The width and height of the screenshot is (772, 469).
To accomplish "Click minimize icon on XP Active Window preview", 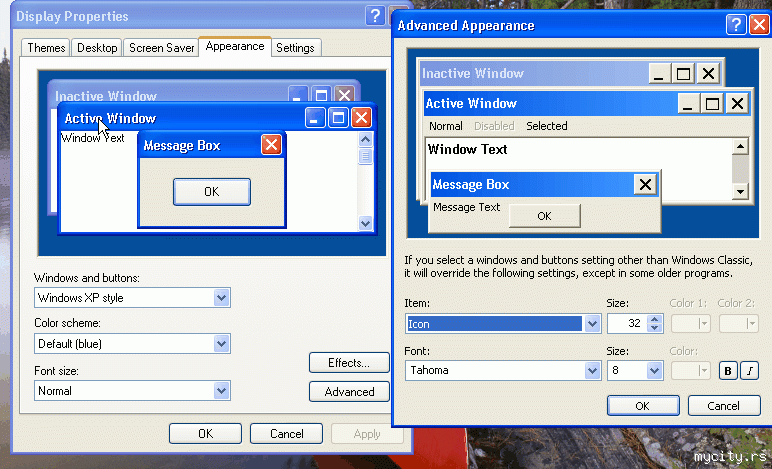I will coord(315,118).
